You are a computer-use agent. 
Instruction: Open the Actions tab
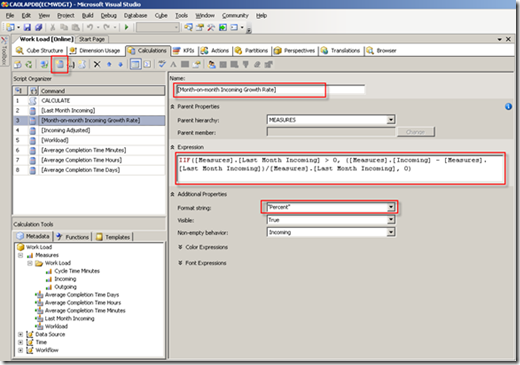[x=215, y=51]
